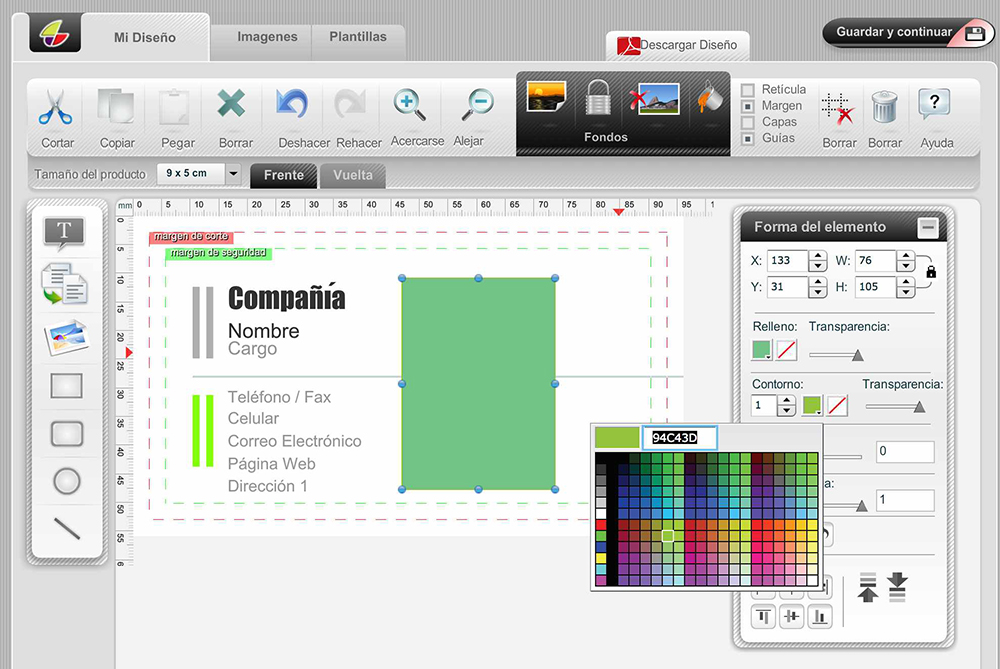Switch to the Vuelta side tab
This screenshot has height=669, width=1000.
pyautogui.click(x=352, y=176)
